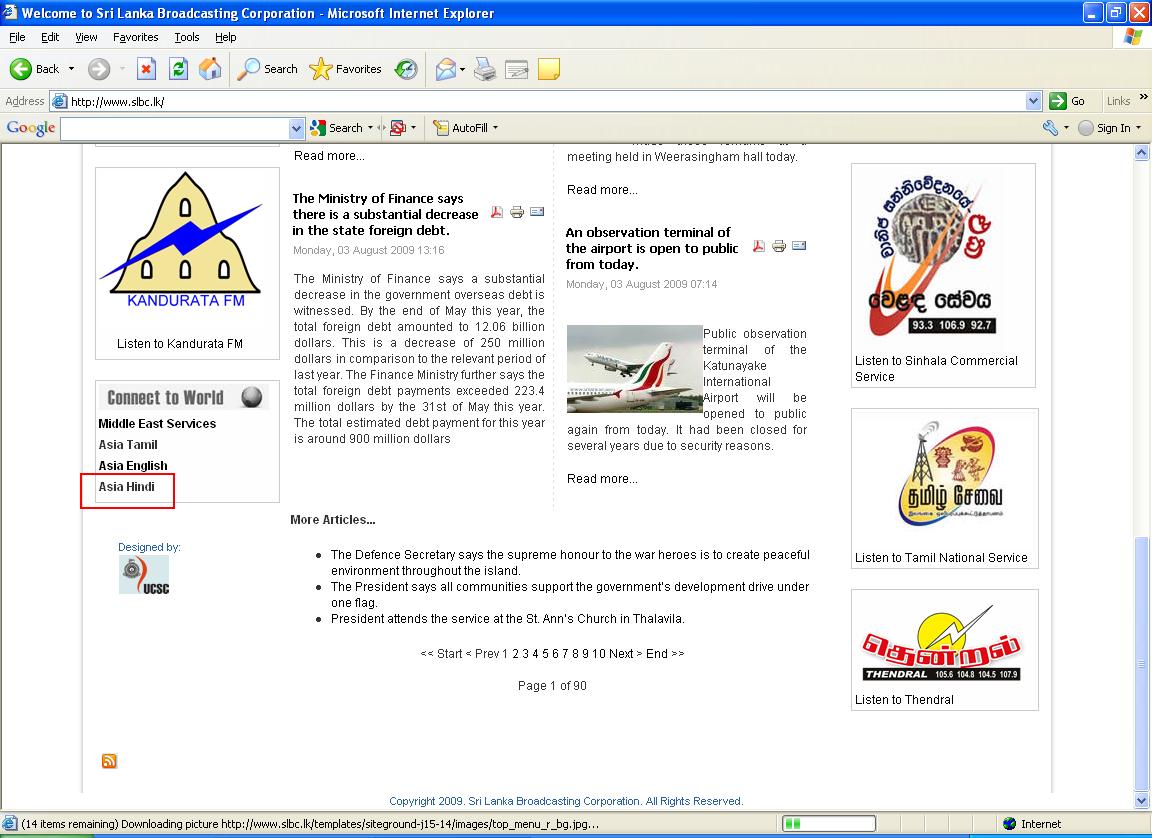Click the page scrollbar down arrow

point(1141,801)
